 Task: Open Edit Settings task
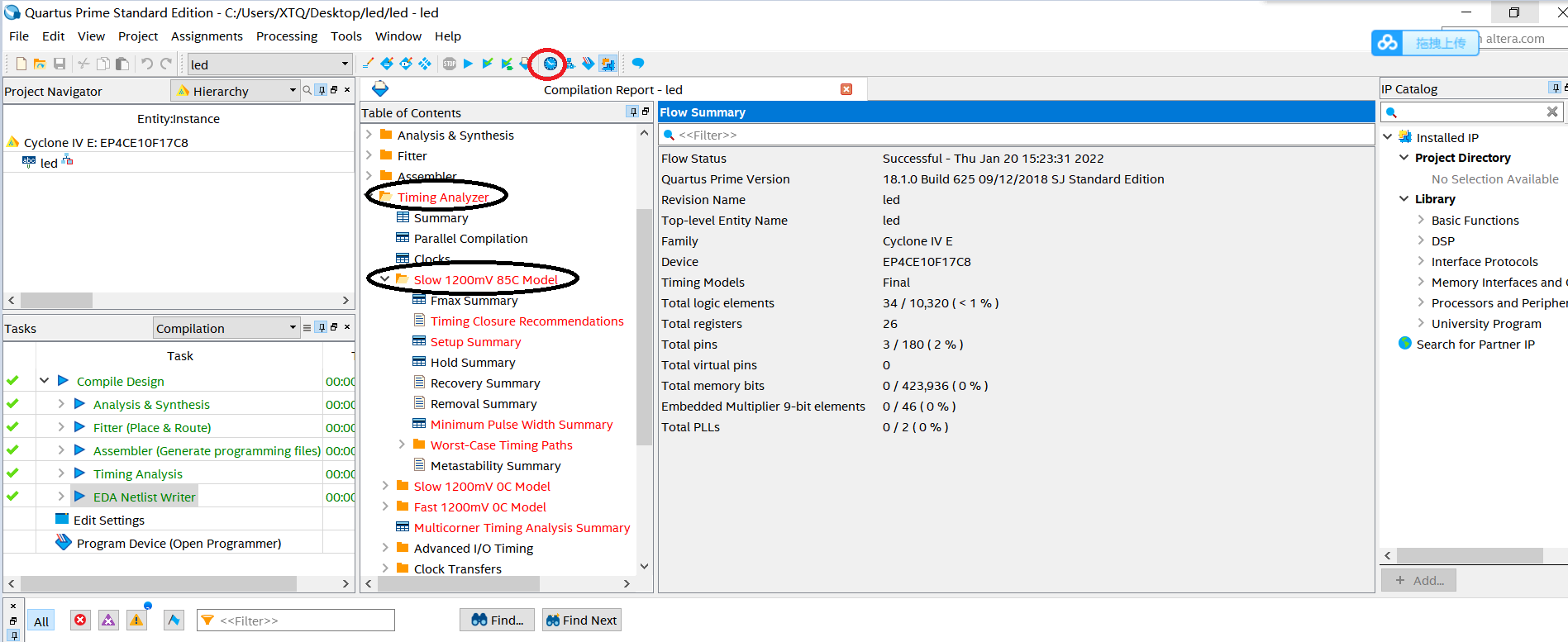pyautogui.click(x=109, y=520)
